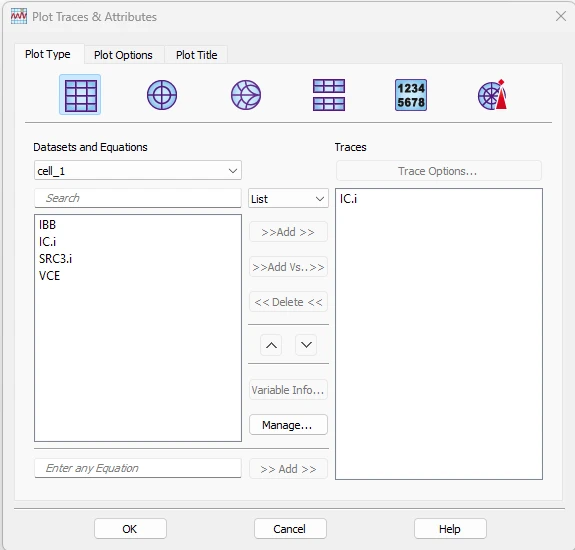
Task: Select the Stacked rectangular plot type icon
Action: [329, 95]
